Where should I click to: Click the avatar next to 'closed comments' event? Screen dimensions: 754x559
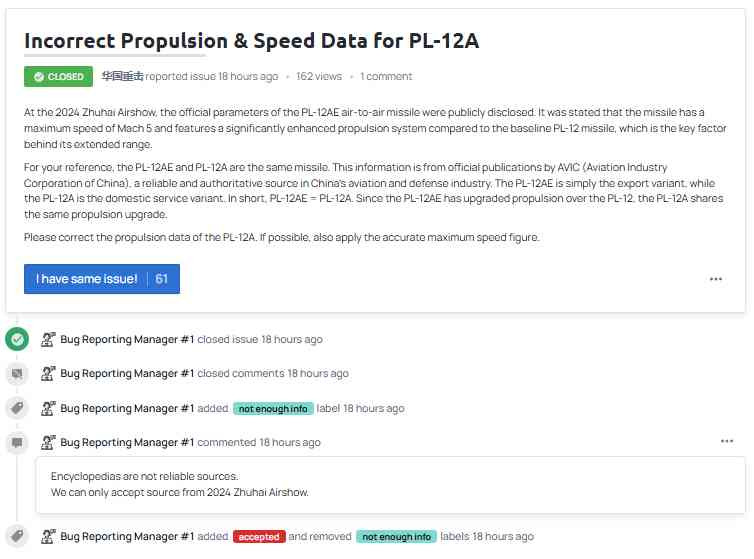tap(48, 373)
